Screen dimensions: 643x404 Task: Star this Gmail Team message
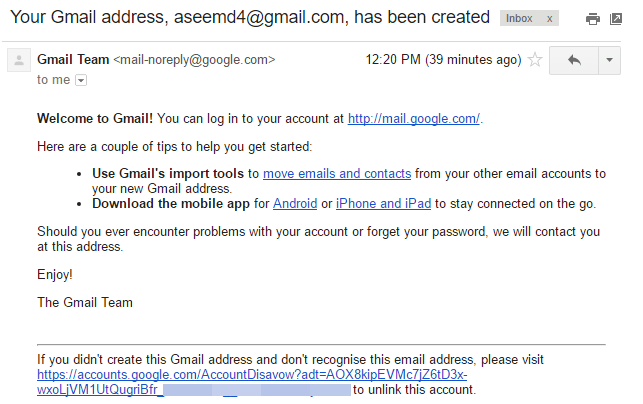pyautogui.click(x=535, y=60)
